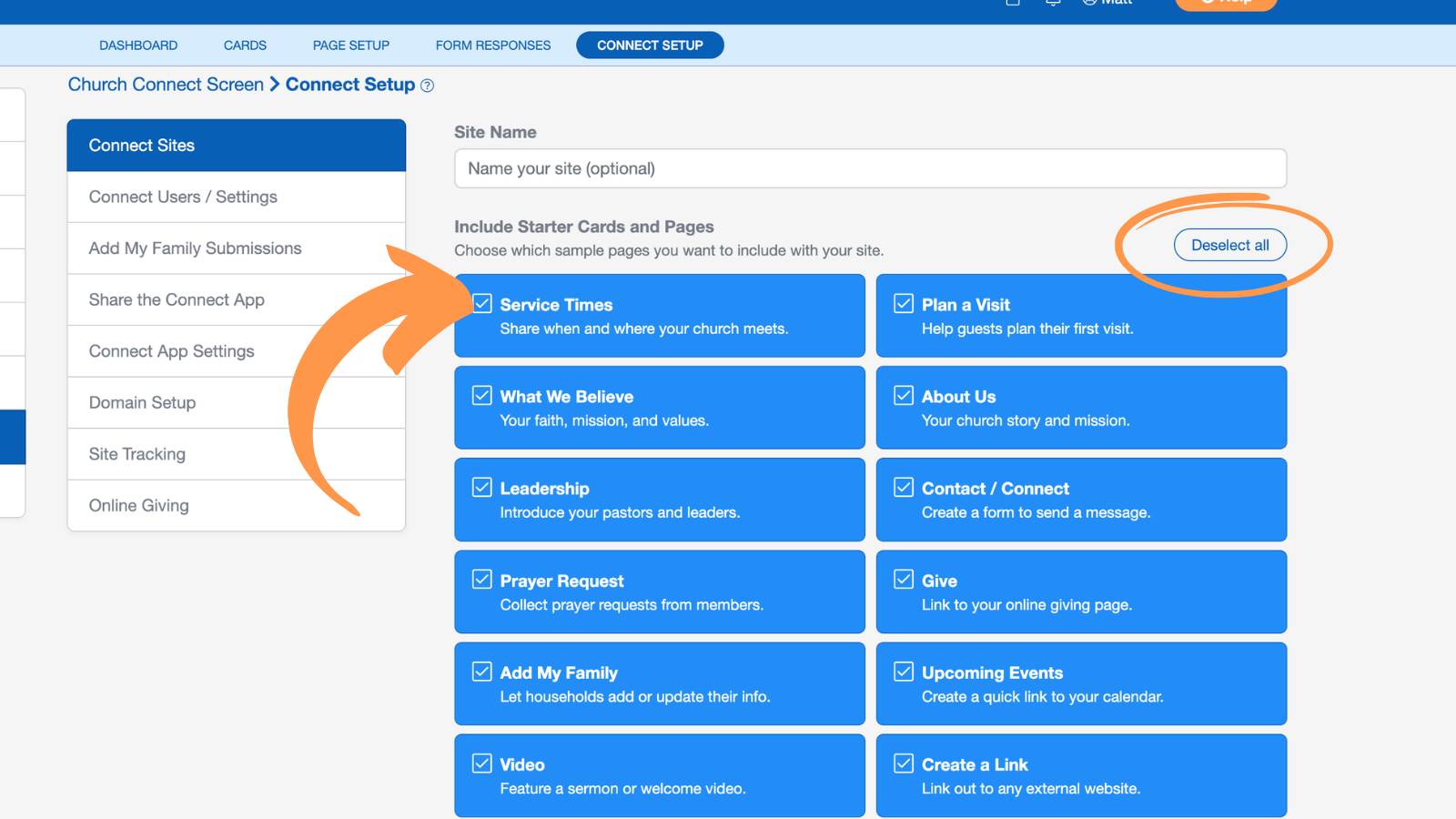Uncheck the Plan a Visit checkbox
Viewport: 1456px width, 819px height.
click(904, 303)
